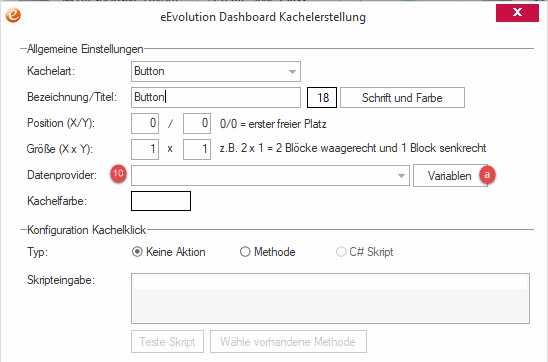This screenshot has height=362, width=548.
Task: Click the eEvolution logo icon in title bar
Action: click(x=13, y=15)
